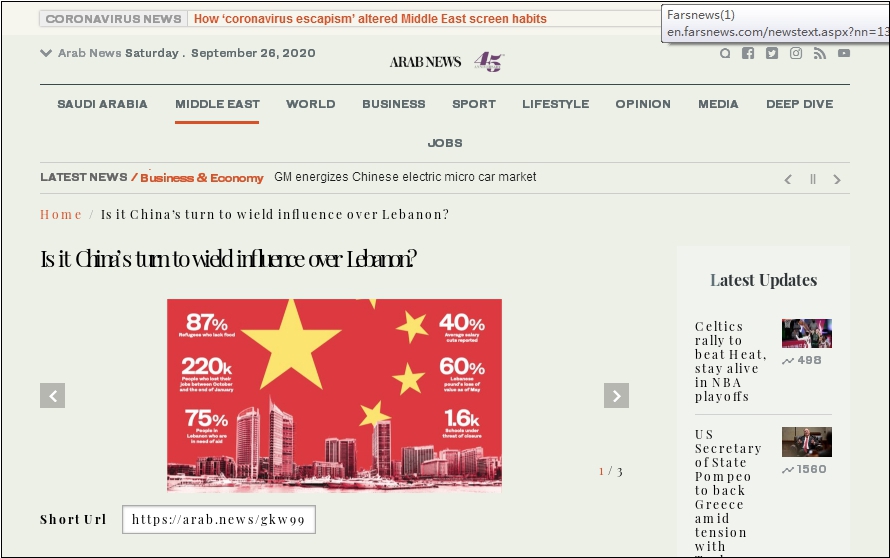Viewport: 890px width, 558px height.
Task: Open the China flag Lebanon infographic image
Action: pyautogui.click(x=334, y=396)
